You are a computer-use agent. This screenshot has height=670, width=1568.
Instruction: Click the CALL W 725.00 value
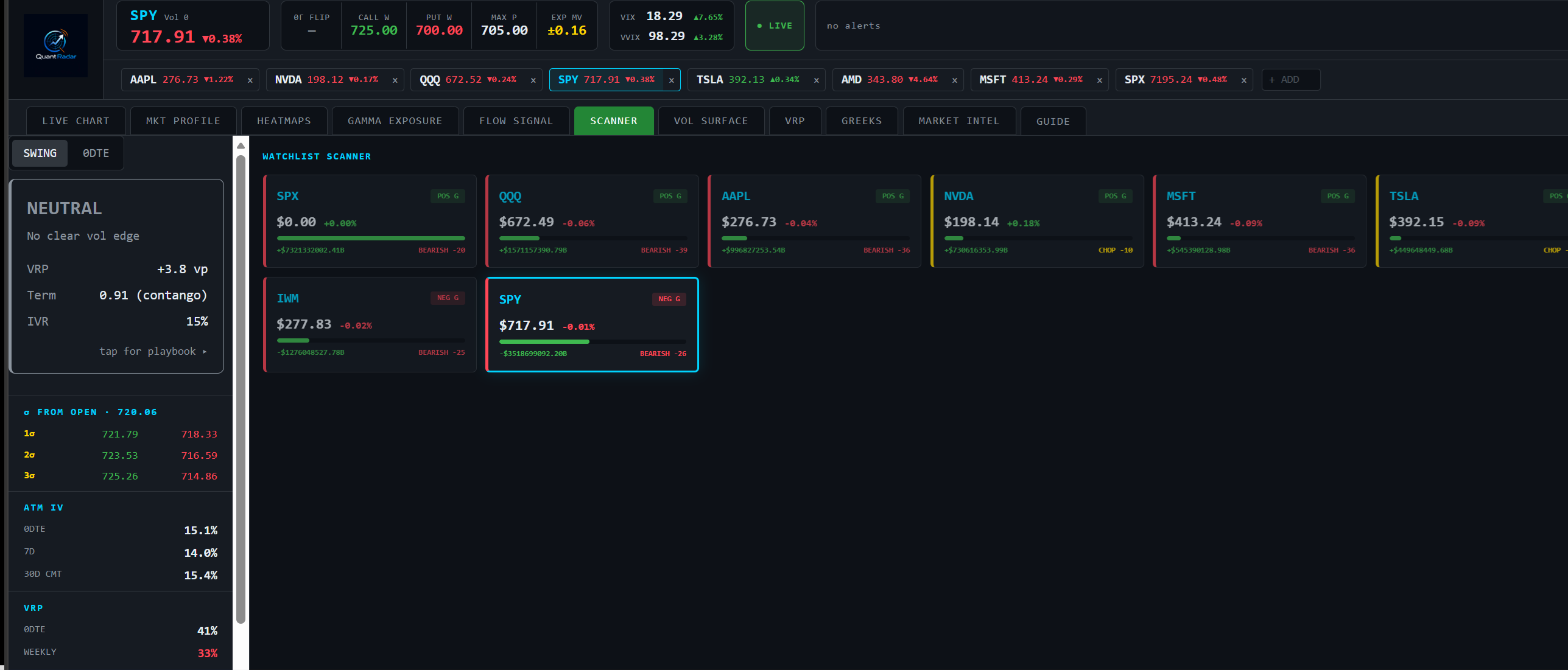(x=374, y=30)
